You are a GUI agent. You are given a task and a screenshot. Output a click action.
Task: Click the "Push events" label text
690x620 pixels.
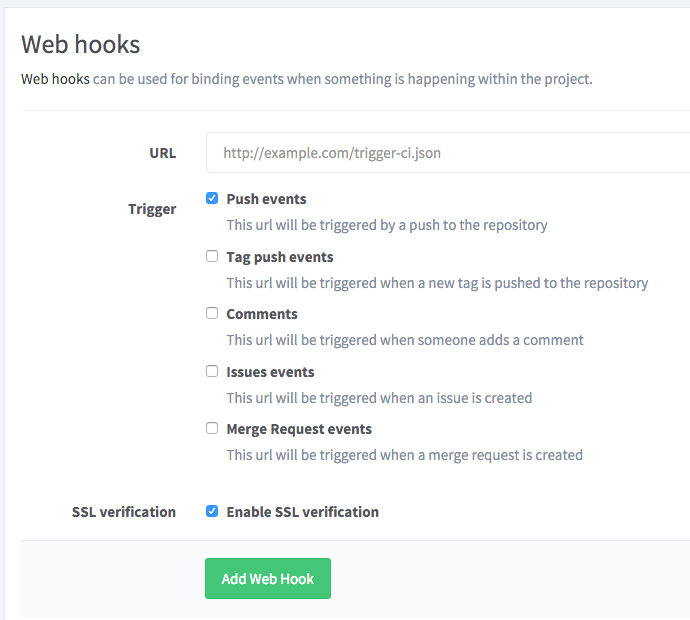click(266, 199)
